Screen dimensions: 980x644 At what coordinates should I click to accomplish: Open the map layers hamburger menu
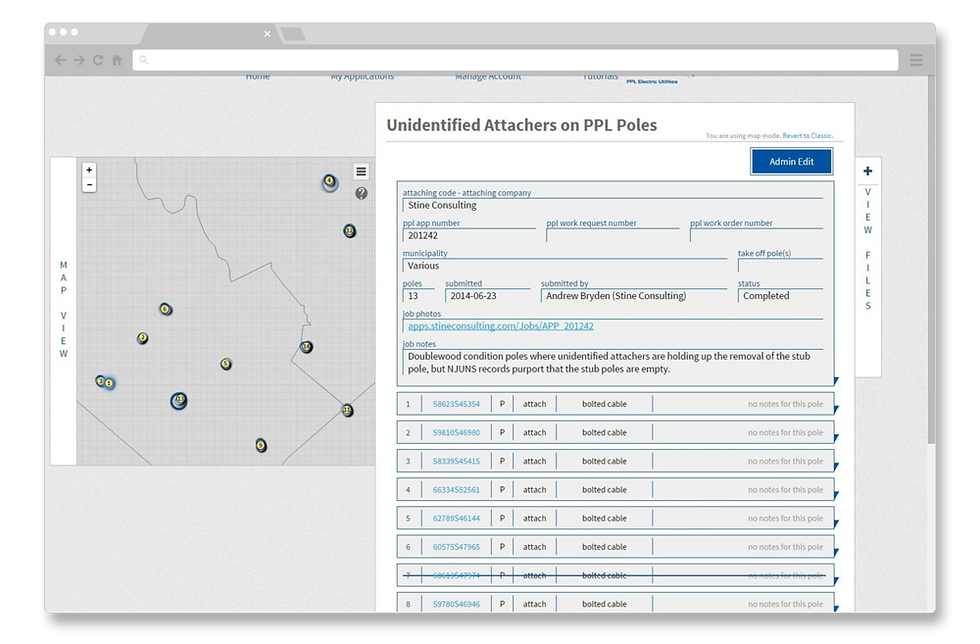click(x=361, y=171)
